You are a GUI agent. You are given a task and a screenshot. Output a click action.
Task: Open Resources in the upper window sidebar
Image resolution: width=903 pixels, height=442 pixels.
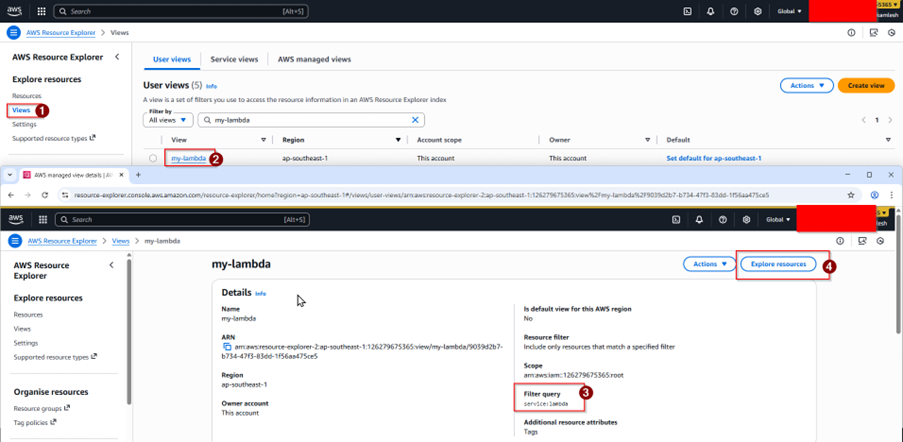coord(26,96)
